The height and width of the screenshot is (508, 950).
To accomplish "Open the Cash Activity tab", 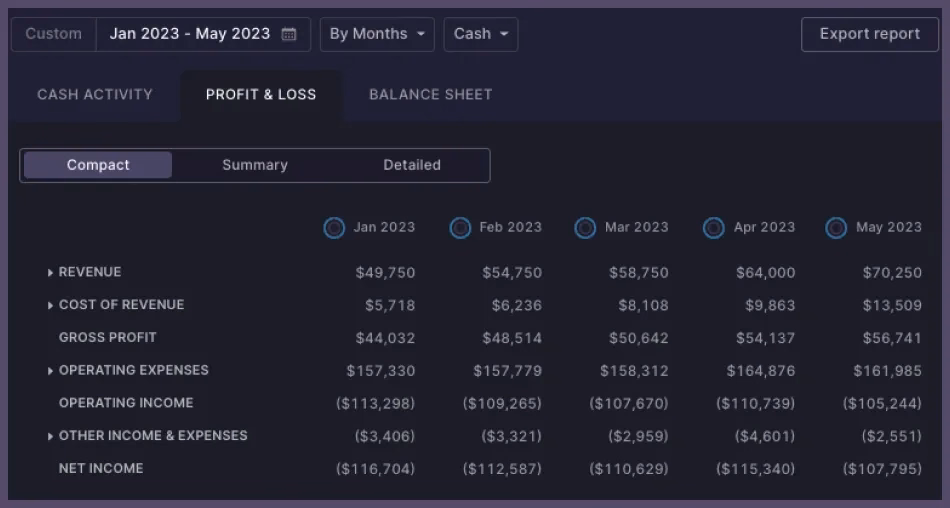I will click(95, 95).
